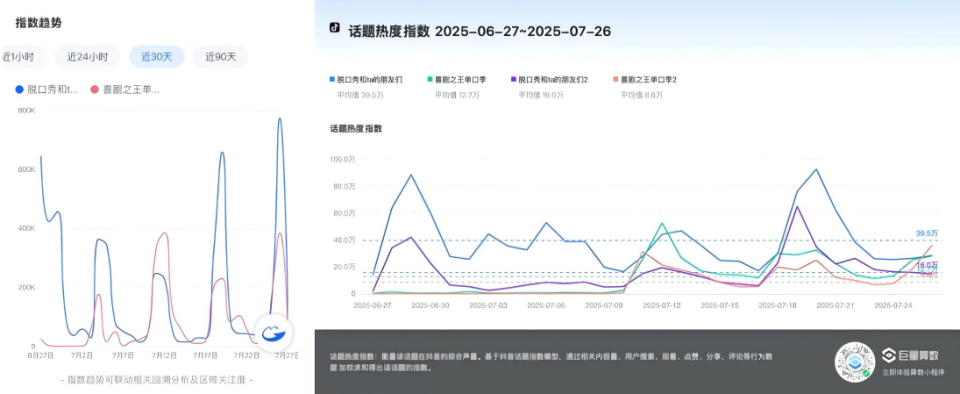Click the 100.0万 y-axis label
This screenshot has width=960, height=394.
click(x=342, y=159)
